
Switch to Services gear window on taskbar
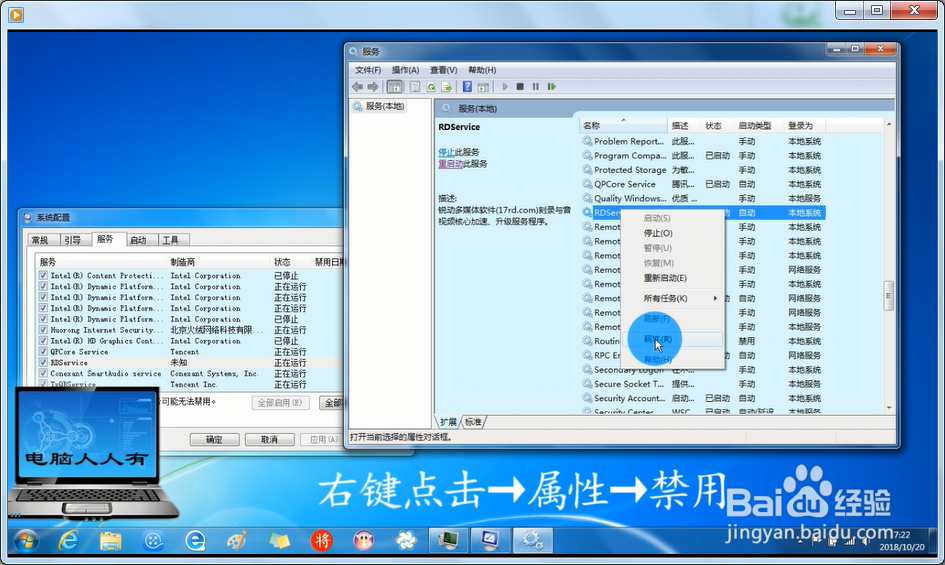click(x=532, y=540)
